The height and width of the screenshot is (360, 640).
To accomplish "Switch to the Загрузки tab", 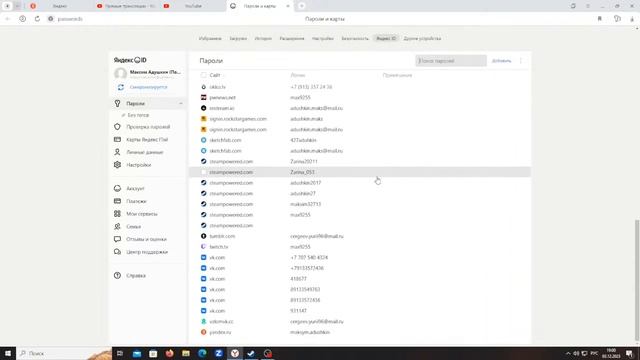I will 238,38.
